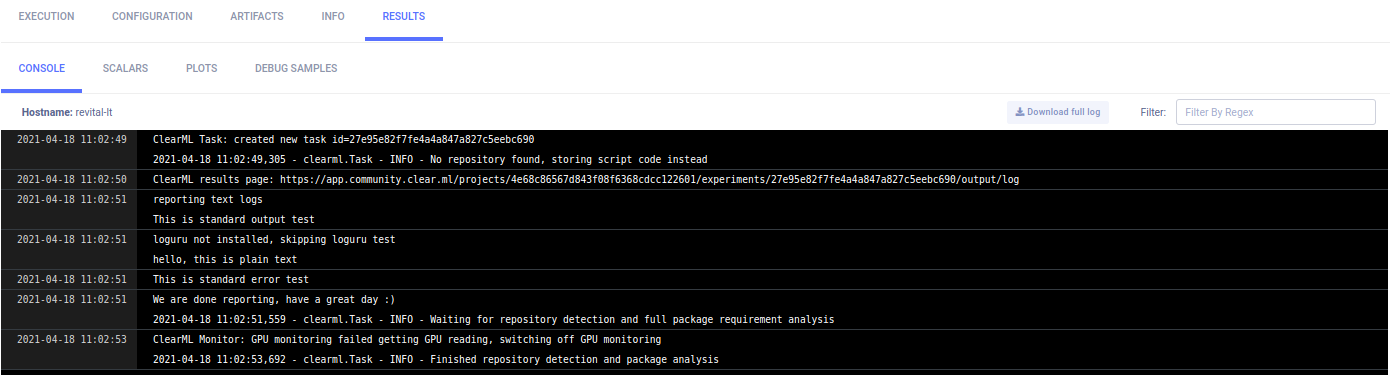The width and height of the screenshot is (1390, 375).
Task: Focus the Filter By Regex field
Action: [1269, 112]
